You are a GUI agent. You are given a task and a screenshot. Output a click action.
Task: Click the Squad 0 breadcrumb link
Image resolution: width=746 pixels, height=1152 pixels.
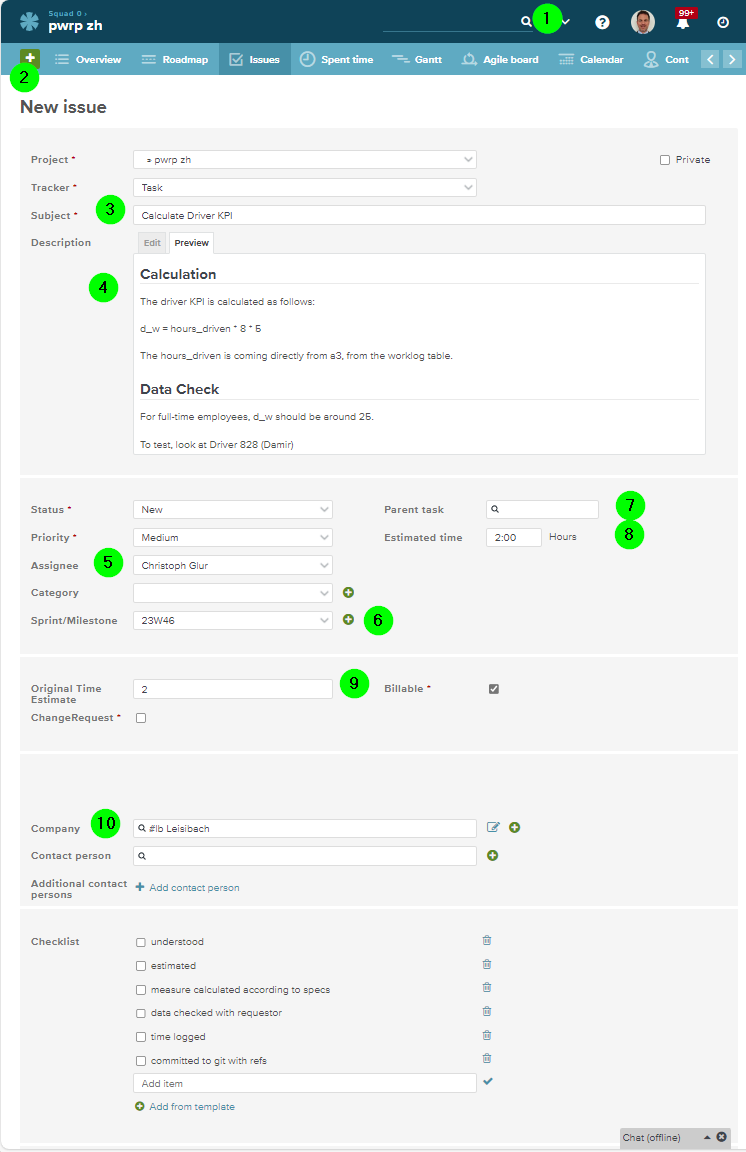point(66,13)
